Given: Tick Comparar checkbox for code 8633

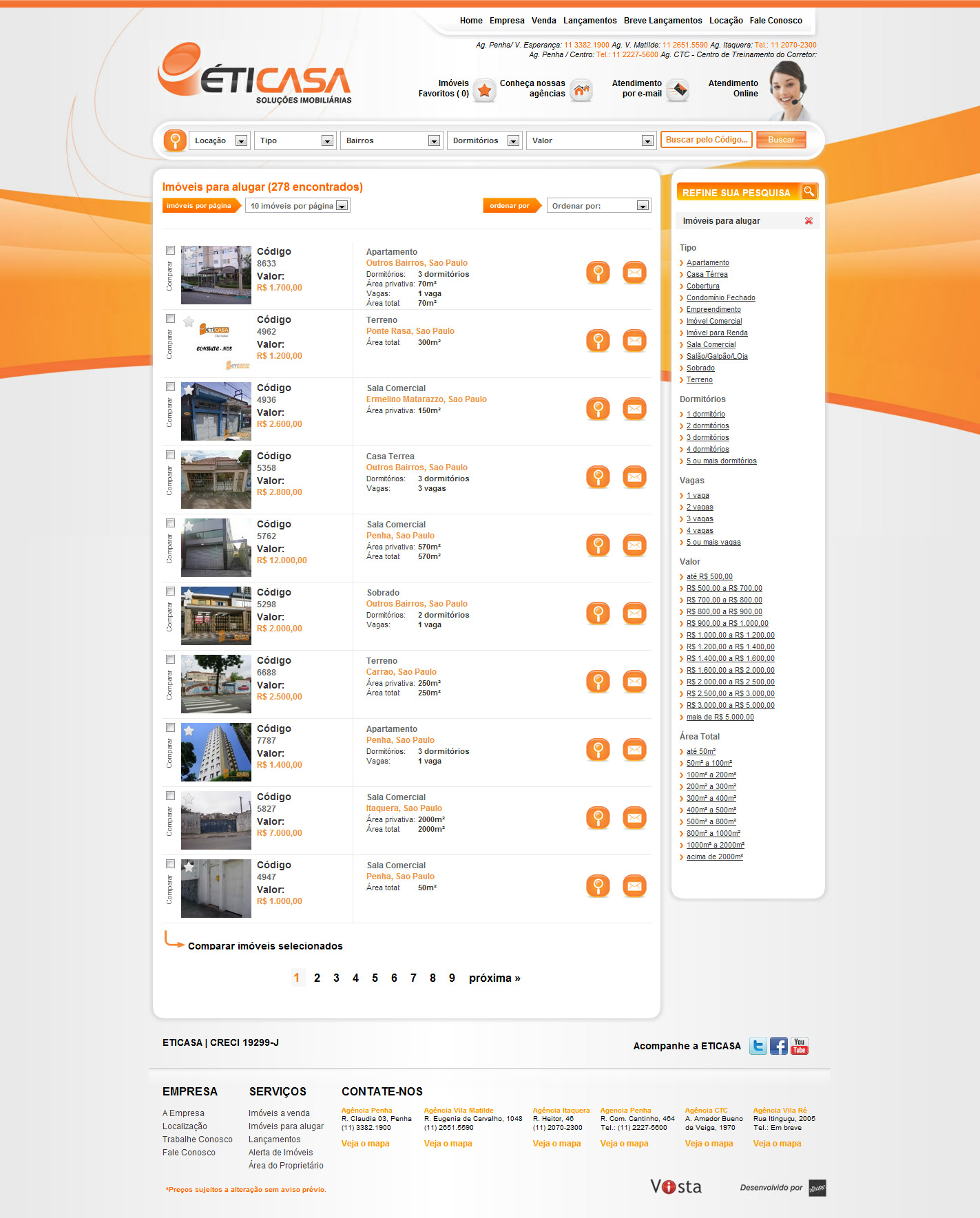Looking at the screenshot, I should tap(170, 251).
